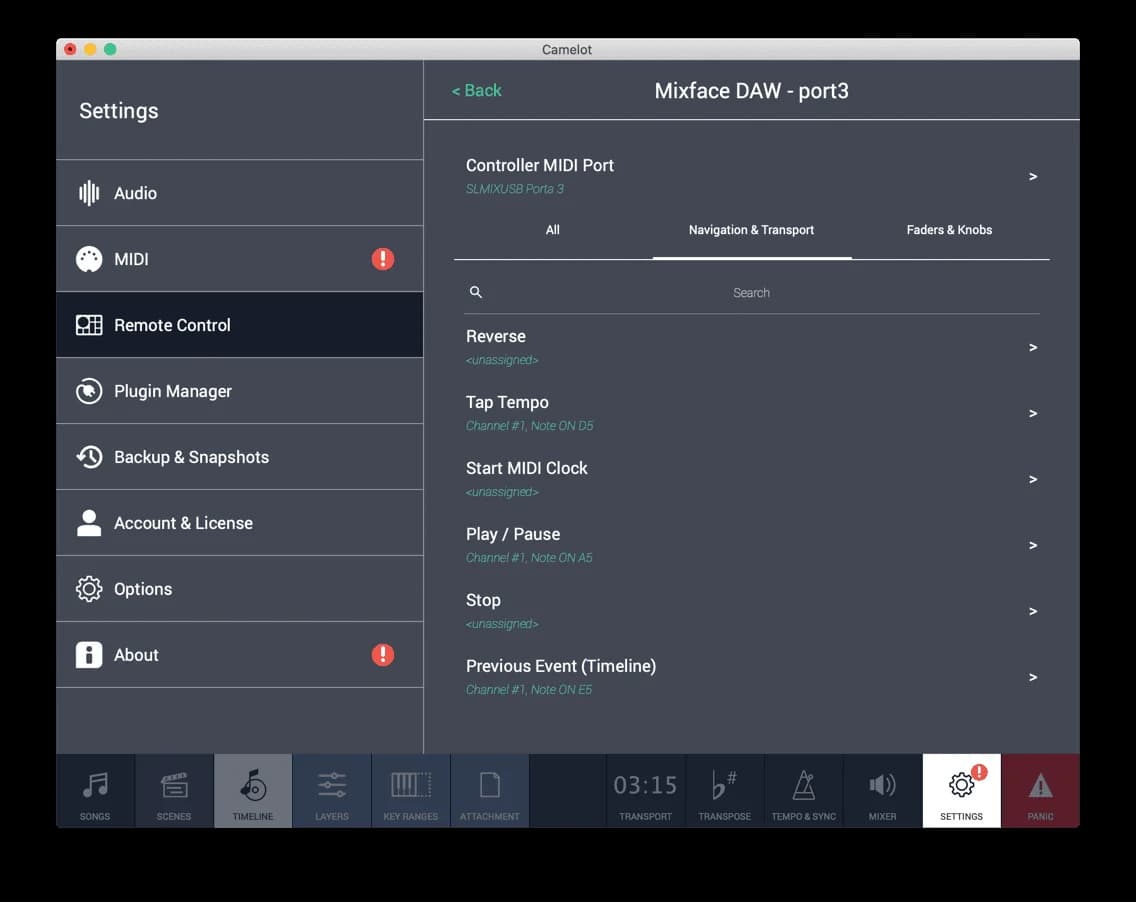The height and width of the screenshot is (902, 1136).
Task: Open the Transpose panel
Action: coord(724,790)
